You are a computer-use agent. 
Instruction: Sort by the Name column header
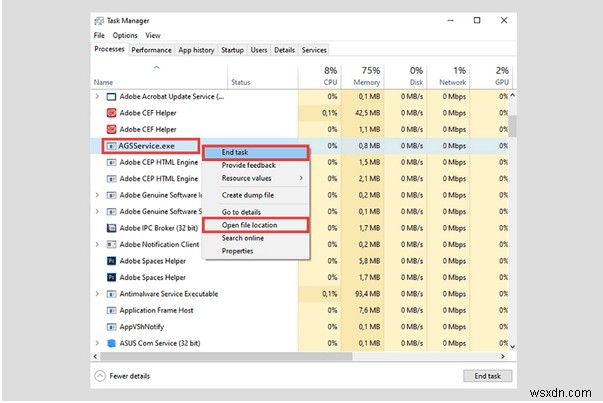(160, 77)
